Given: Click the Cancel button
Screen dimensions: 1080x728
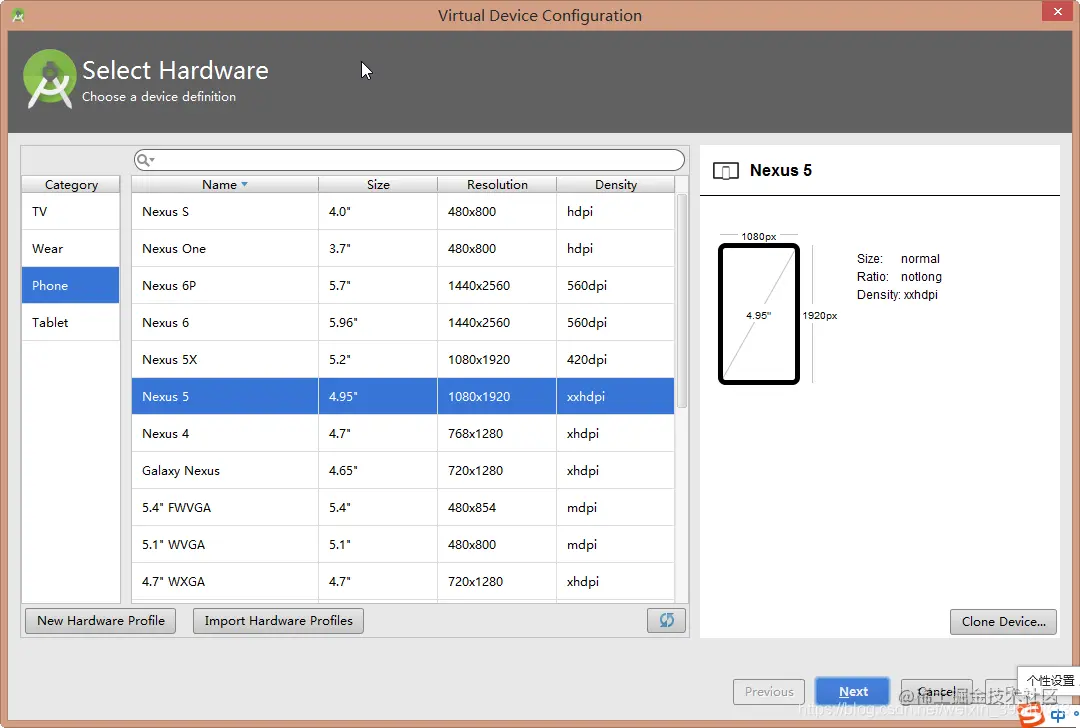Looking at the screenshot, I should tap(936, 691).
